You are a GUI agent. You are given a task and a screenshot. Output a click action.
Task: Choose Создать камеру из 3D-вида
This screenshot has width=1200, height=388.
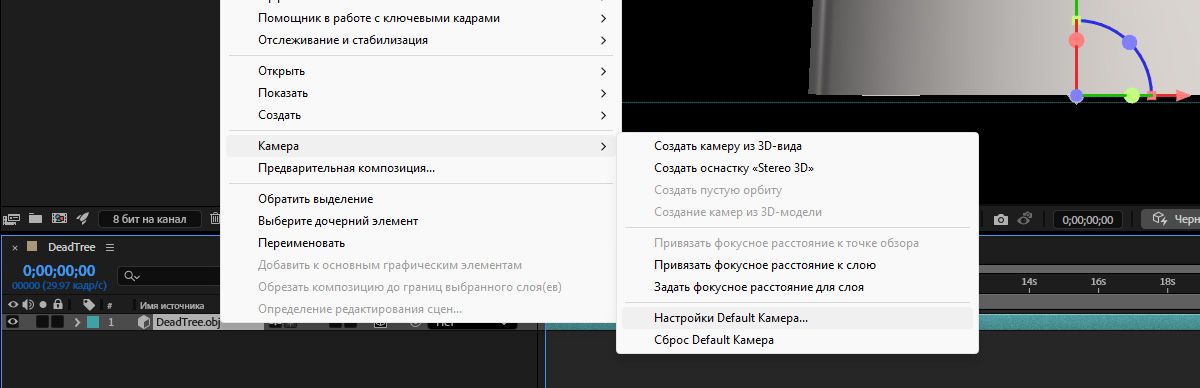(797, 146)
